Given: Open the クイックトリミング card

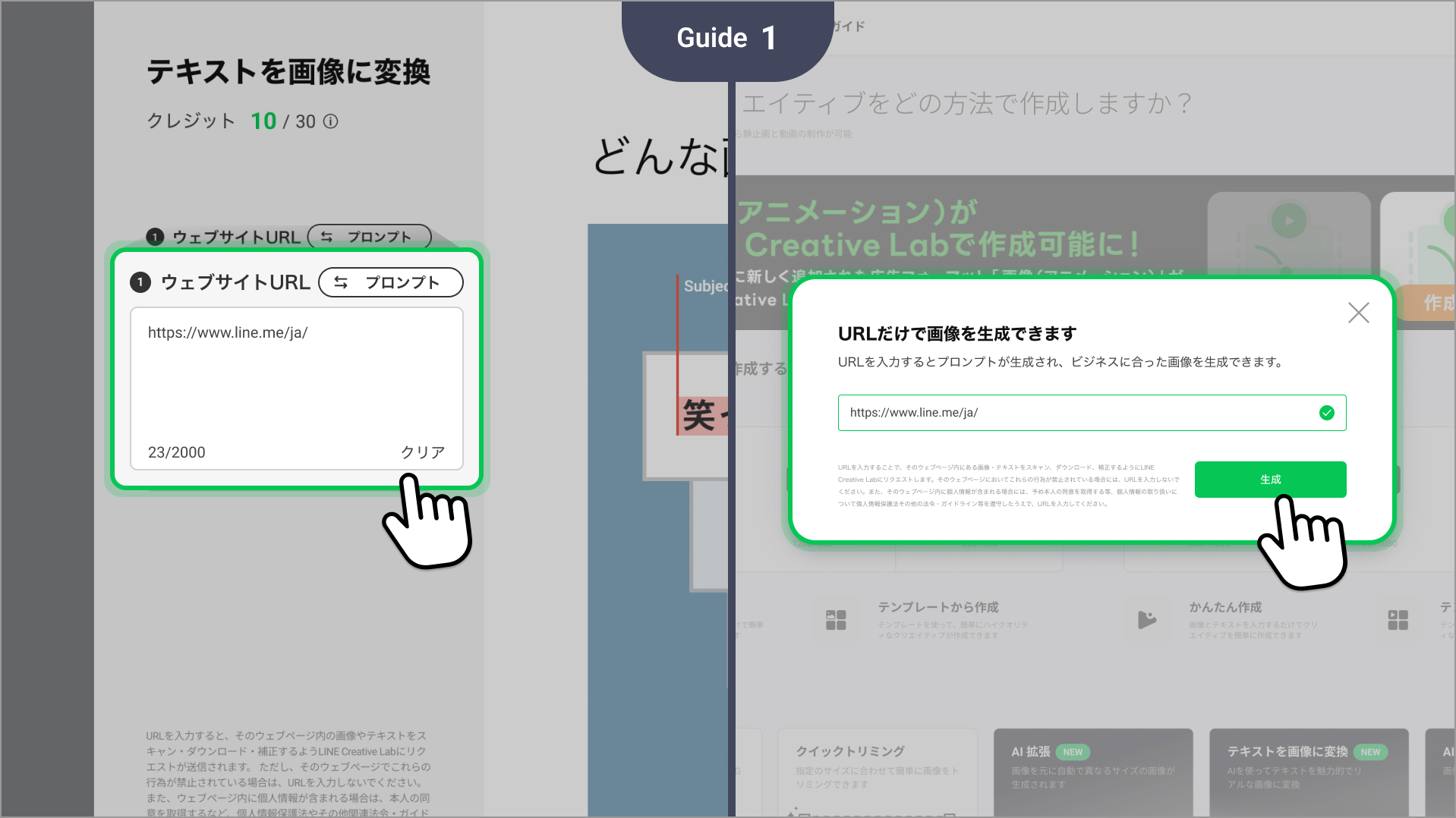Looking at the screenshot, I should (x=877, y=770).
